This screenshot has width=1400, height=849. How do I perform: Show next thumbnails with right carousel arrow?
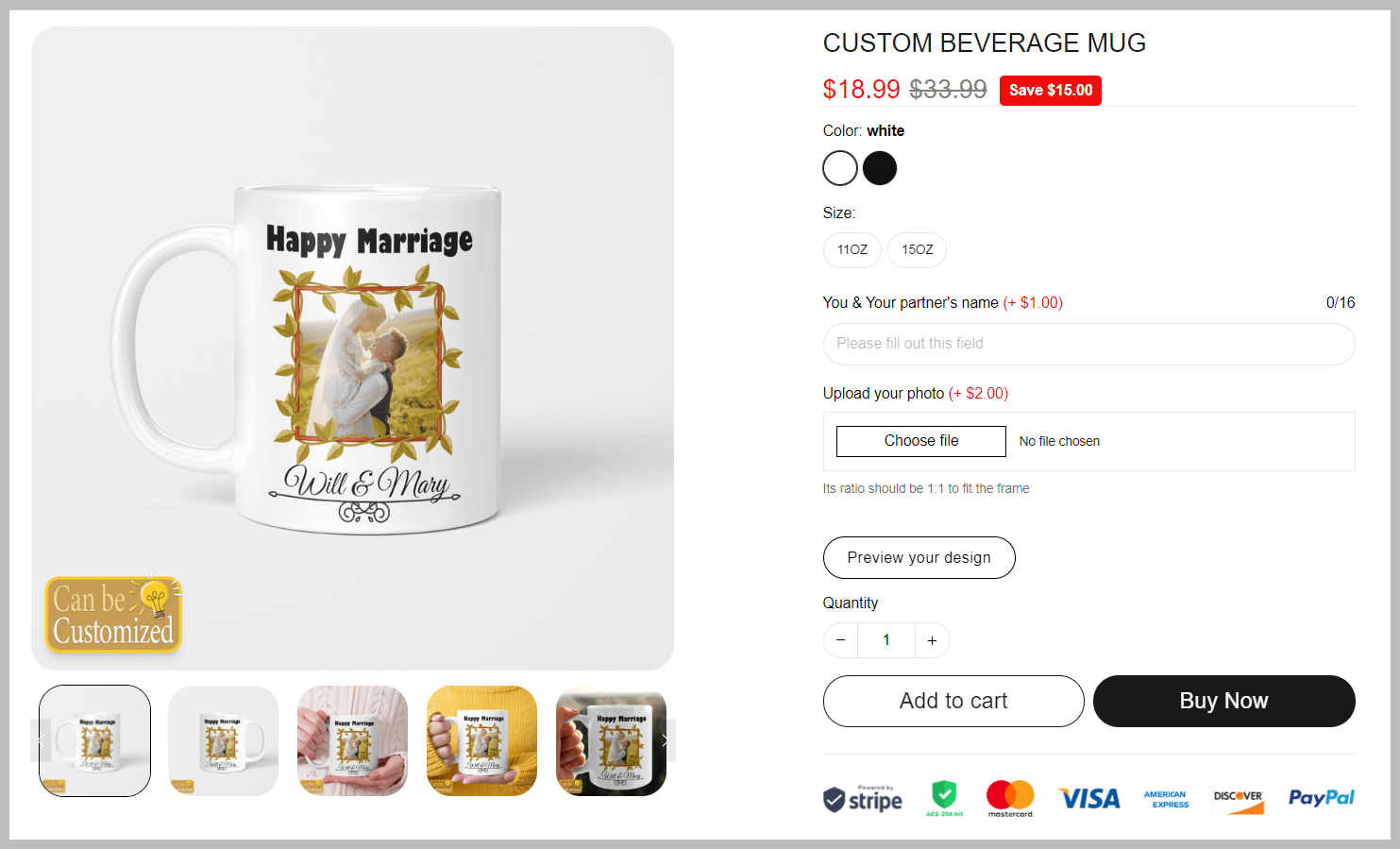point(665,740)
